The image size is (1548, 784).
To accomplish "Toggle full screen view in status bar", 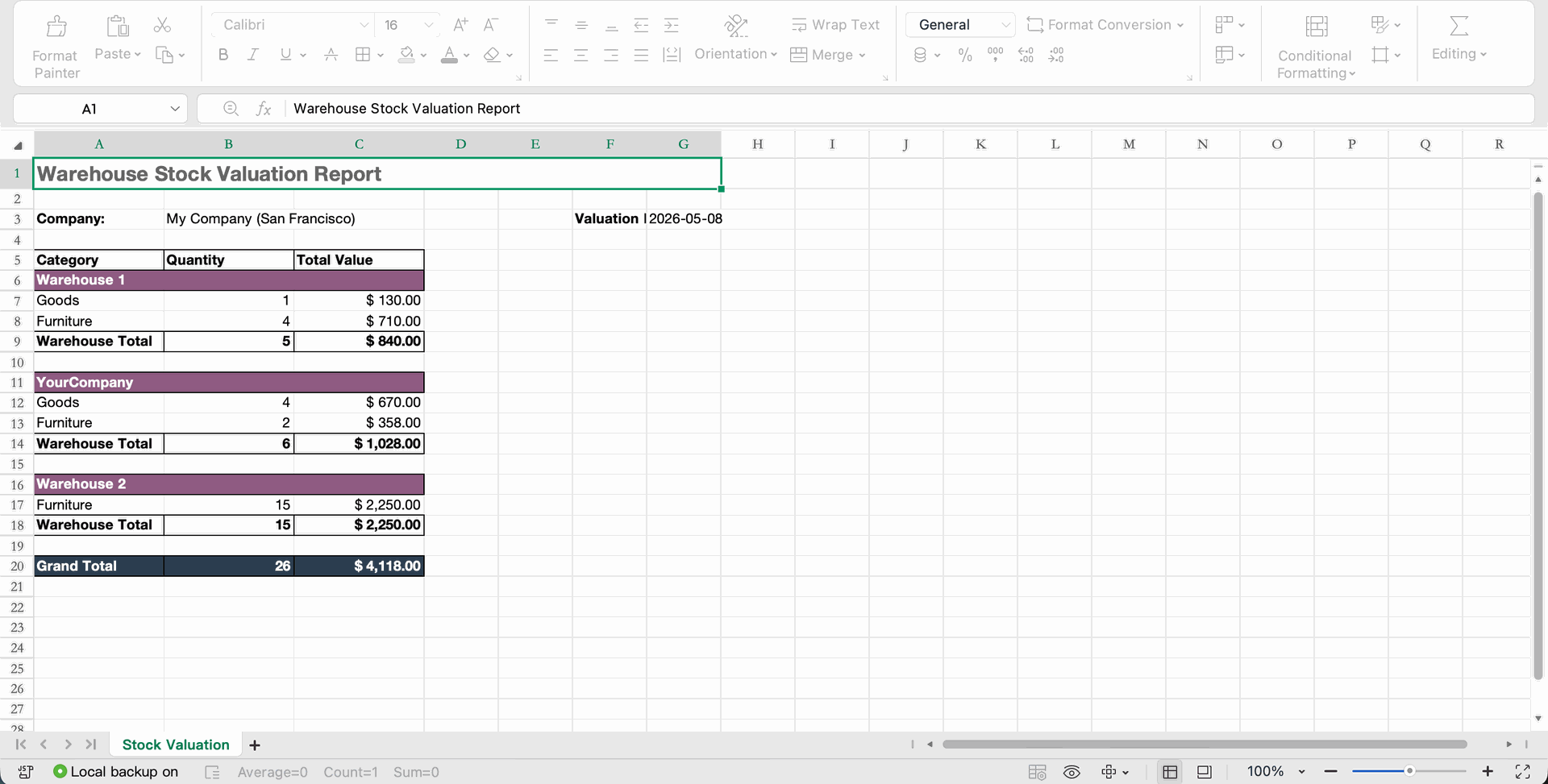I will pos(1522,771).
